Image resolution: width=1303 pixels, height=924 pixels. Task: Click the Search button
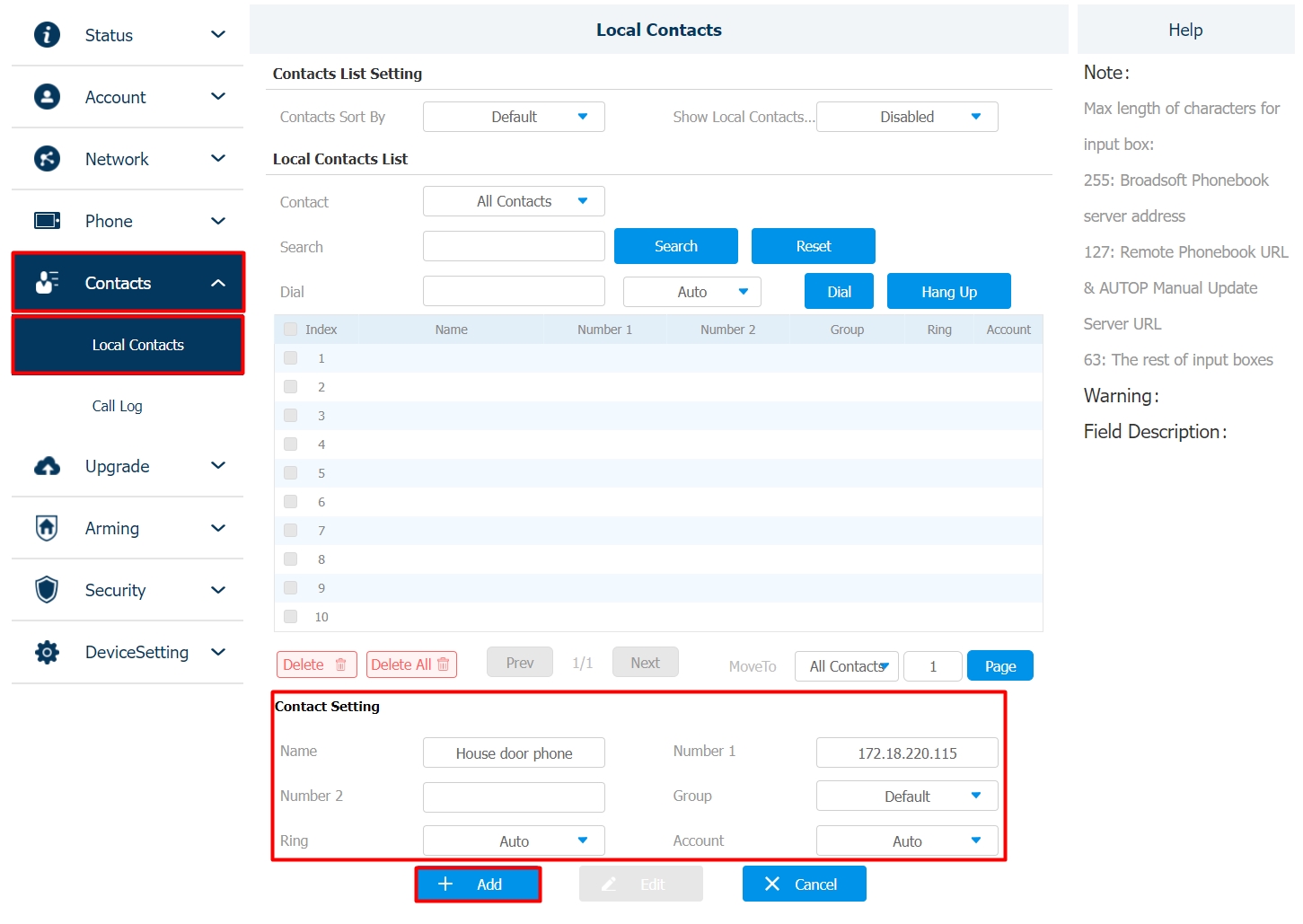coord(676,246)
